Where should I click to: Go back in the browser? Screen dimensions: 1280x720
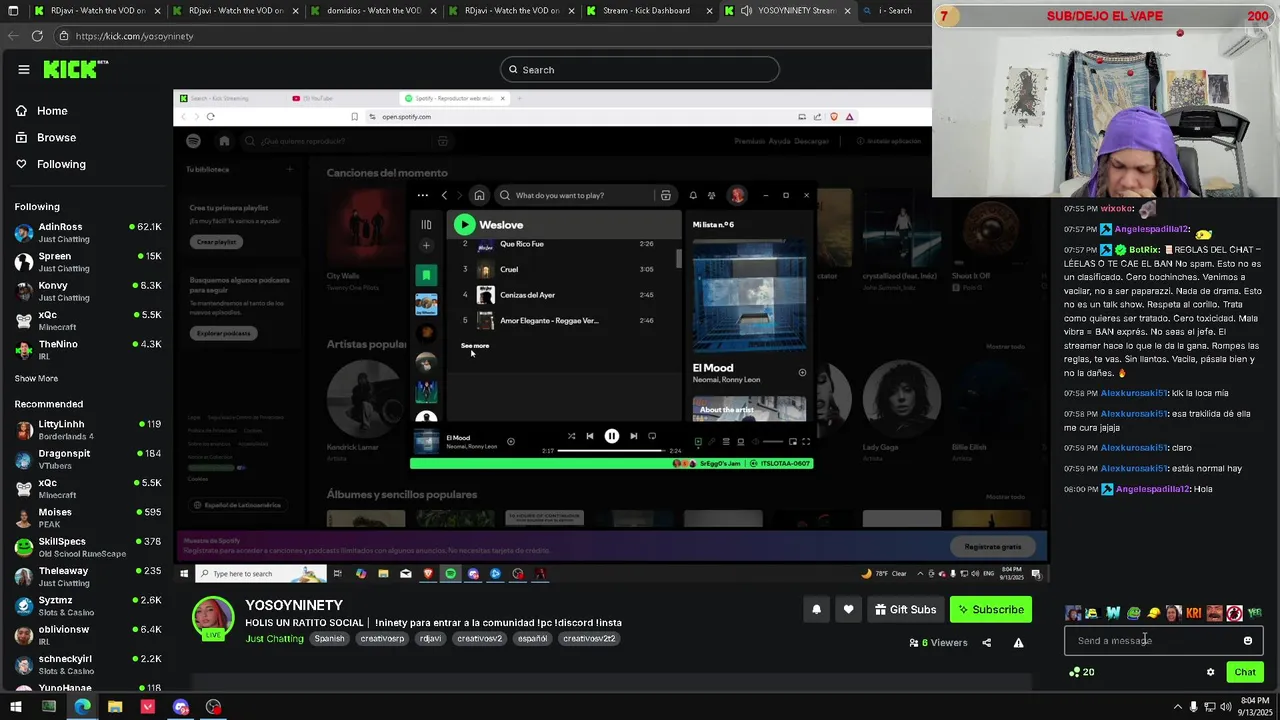tap(13, 36)
